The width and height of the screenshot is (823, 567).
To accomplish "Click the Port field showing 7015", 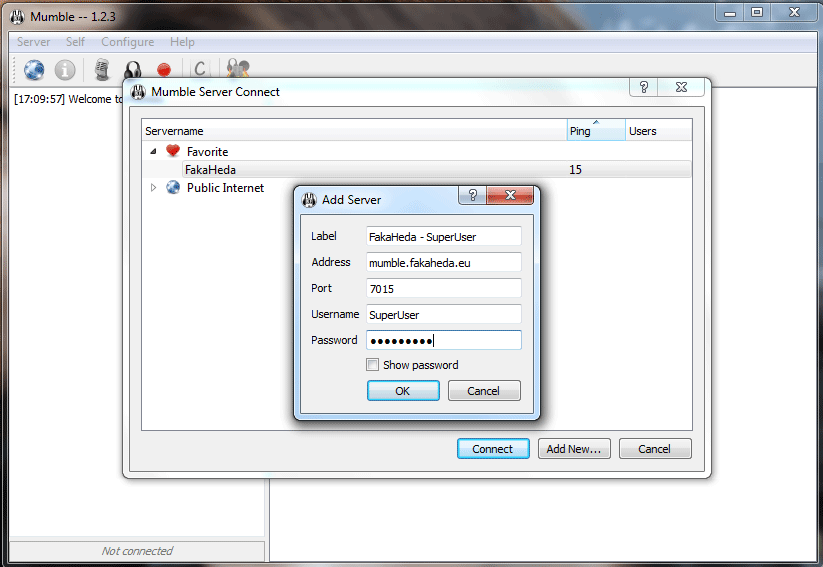I will point(444,288).
